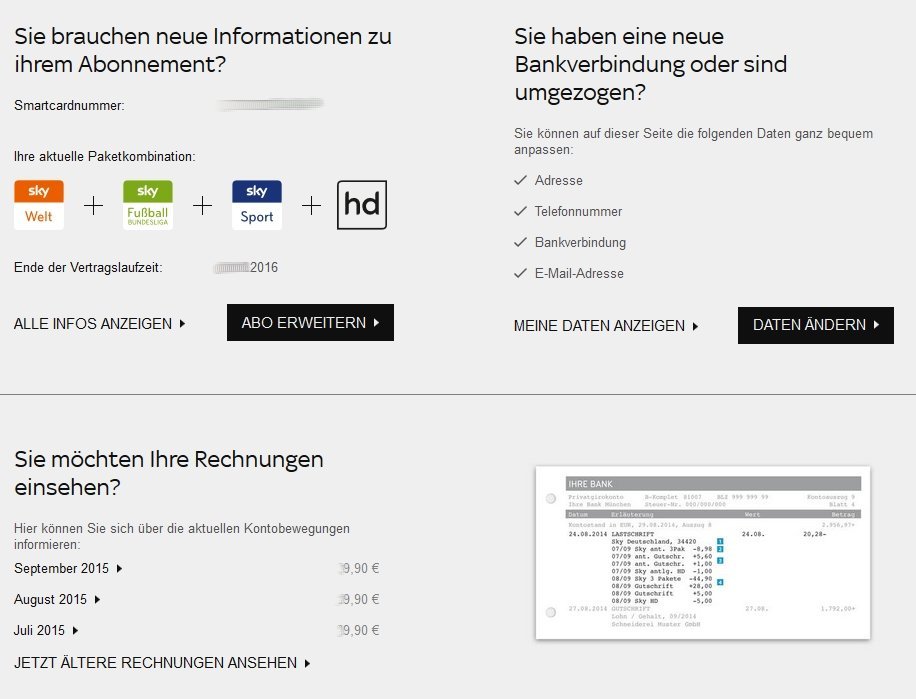
Task: Click heading about neue Bankverbindung oder umgezogen
Action: 651,64
